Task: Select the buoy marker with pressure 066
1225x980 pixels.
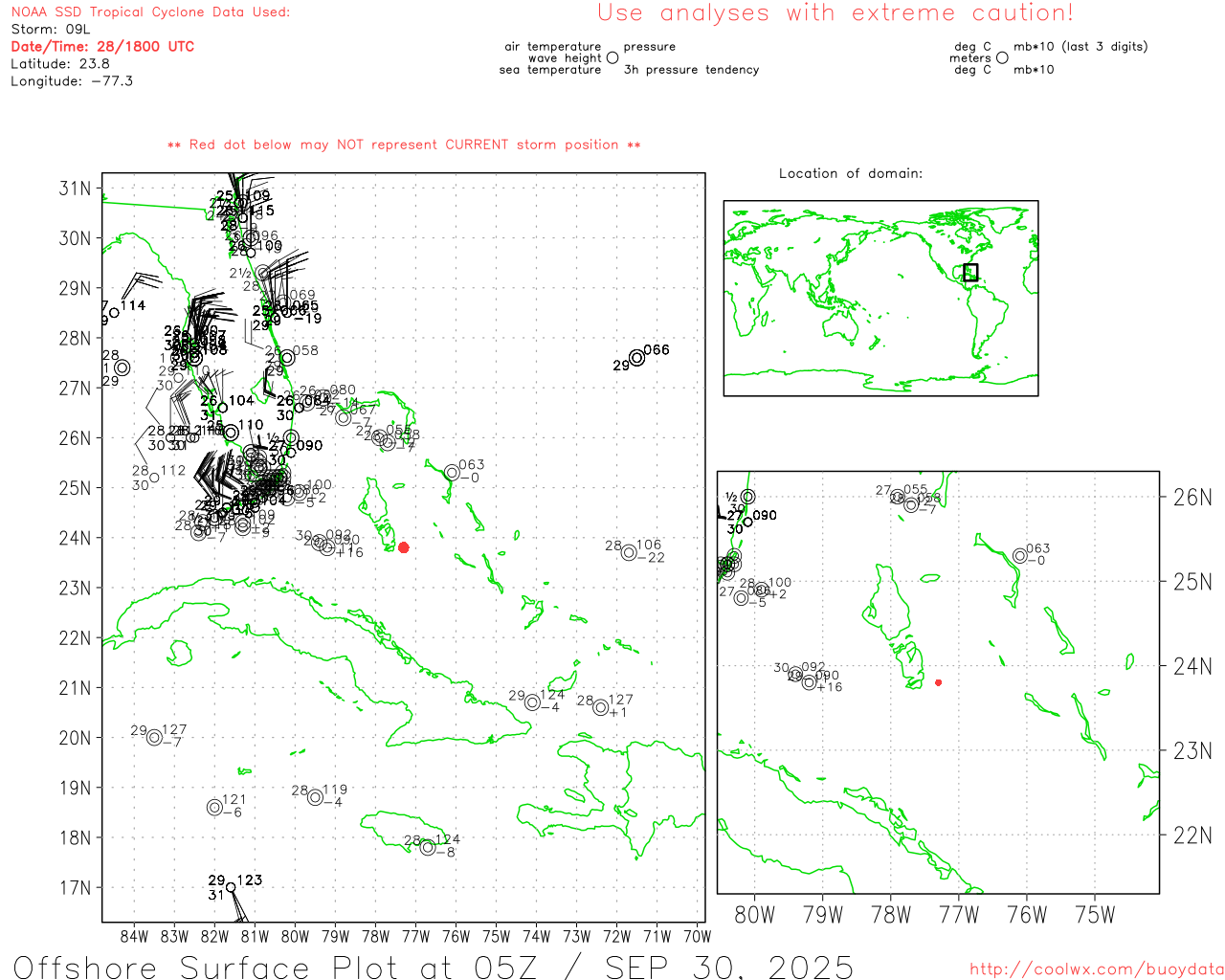Action: pyautogui.click(x=636, y=358)
